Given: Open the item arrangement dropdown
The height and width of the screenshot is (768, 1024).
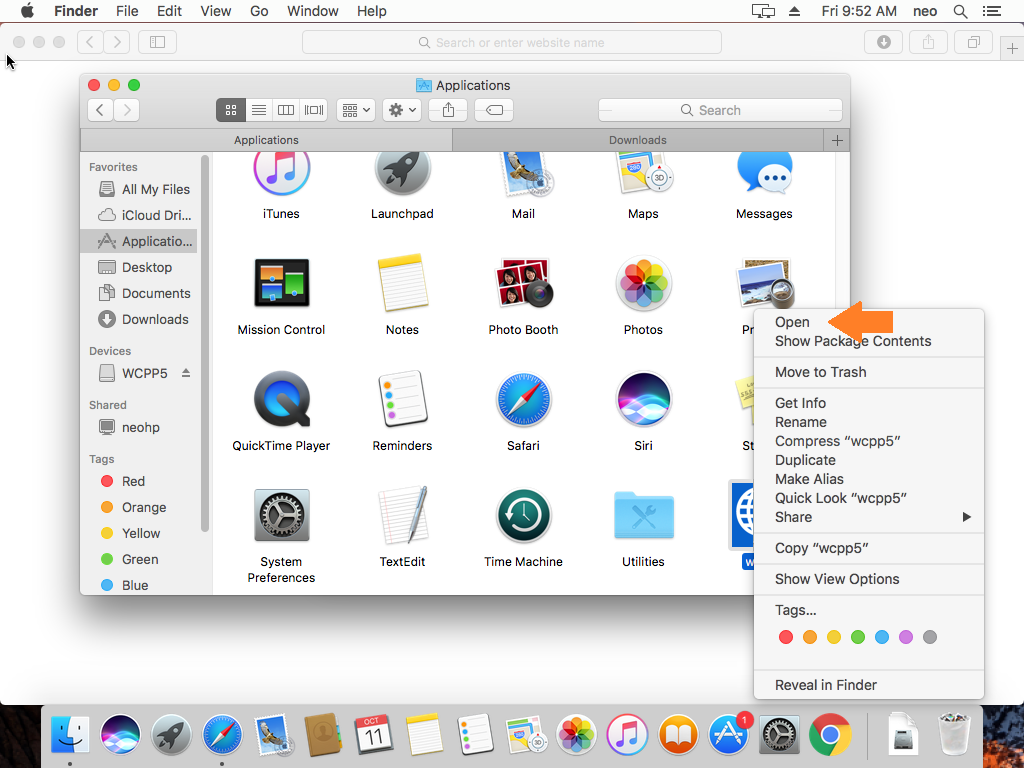Looking at the screenshot, I should (356, 110).
